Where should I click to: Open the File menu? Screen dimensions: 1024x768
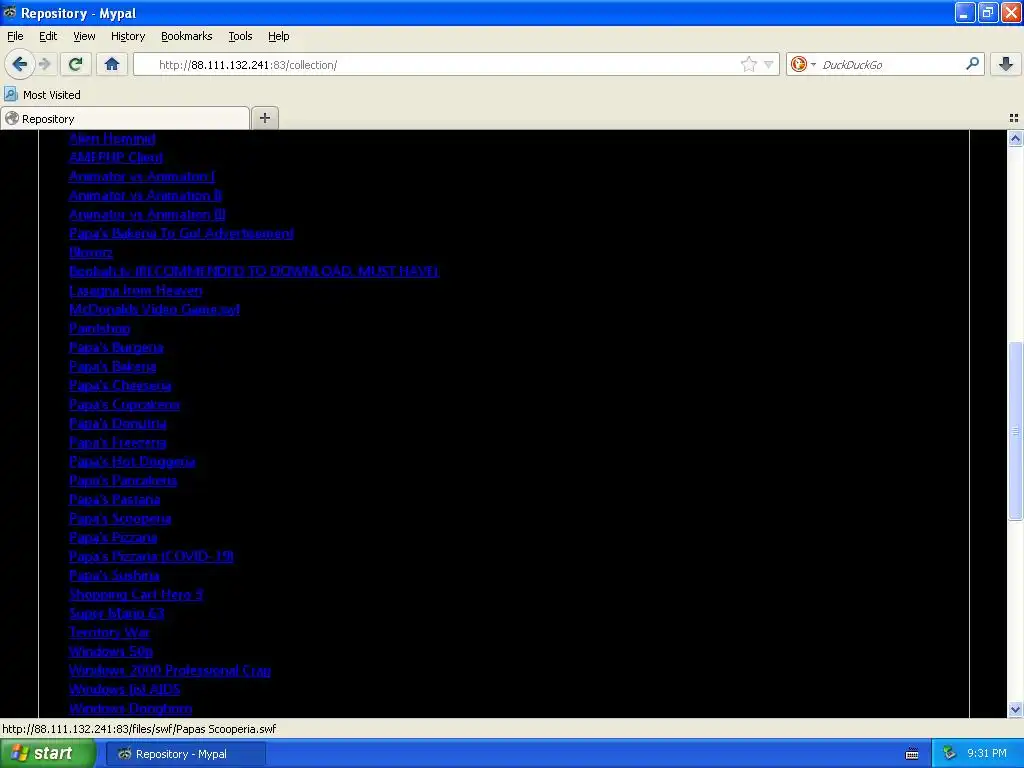(15, 36)
